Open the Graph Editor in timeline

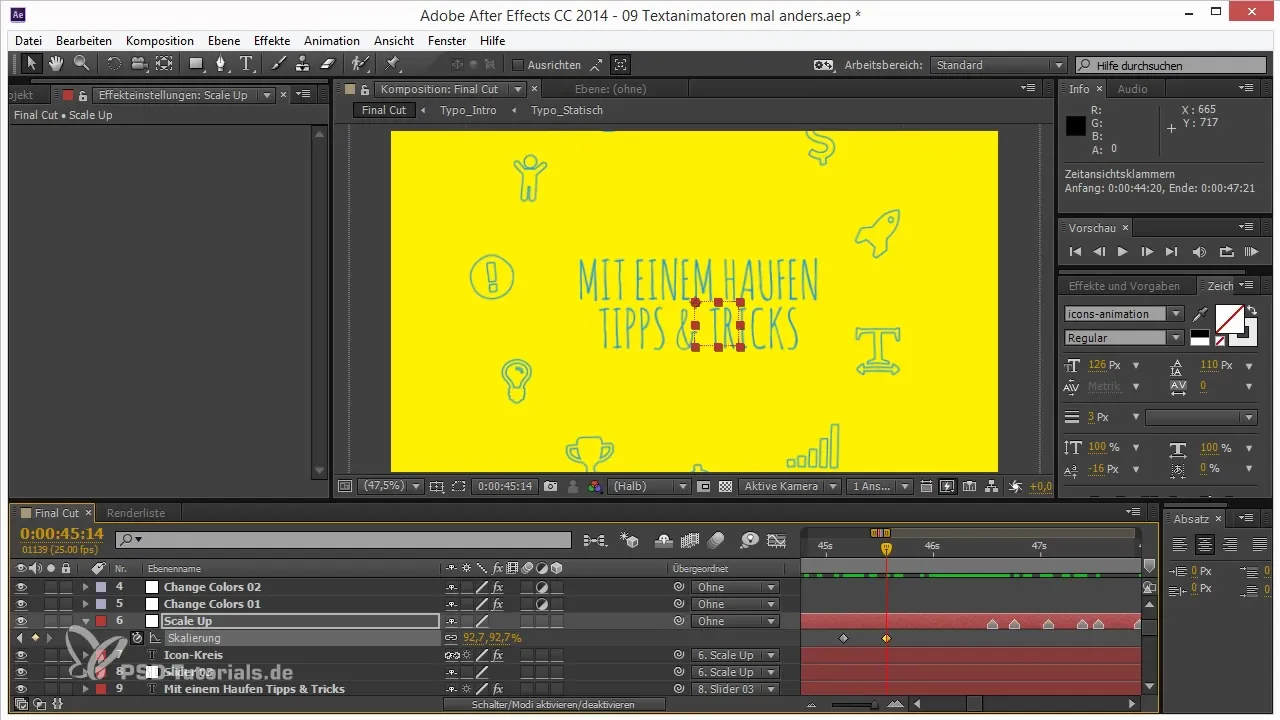point(777,540)
